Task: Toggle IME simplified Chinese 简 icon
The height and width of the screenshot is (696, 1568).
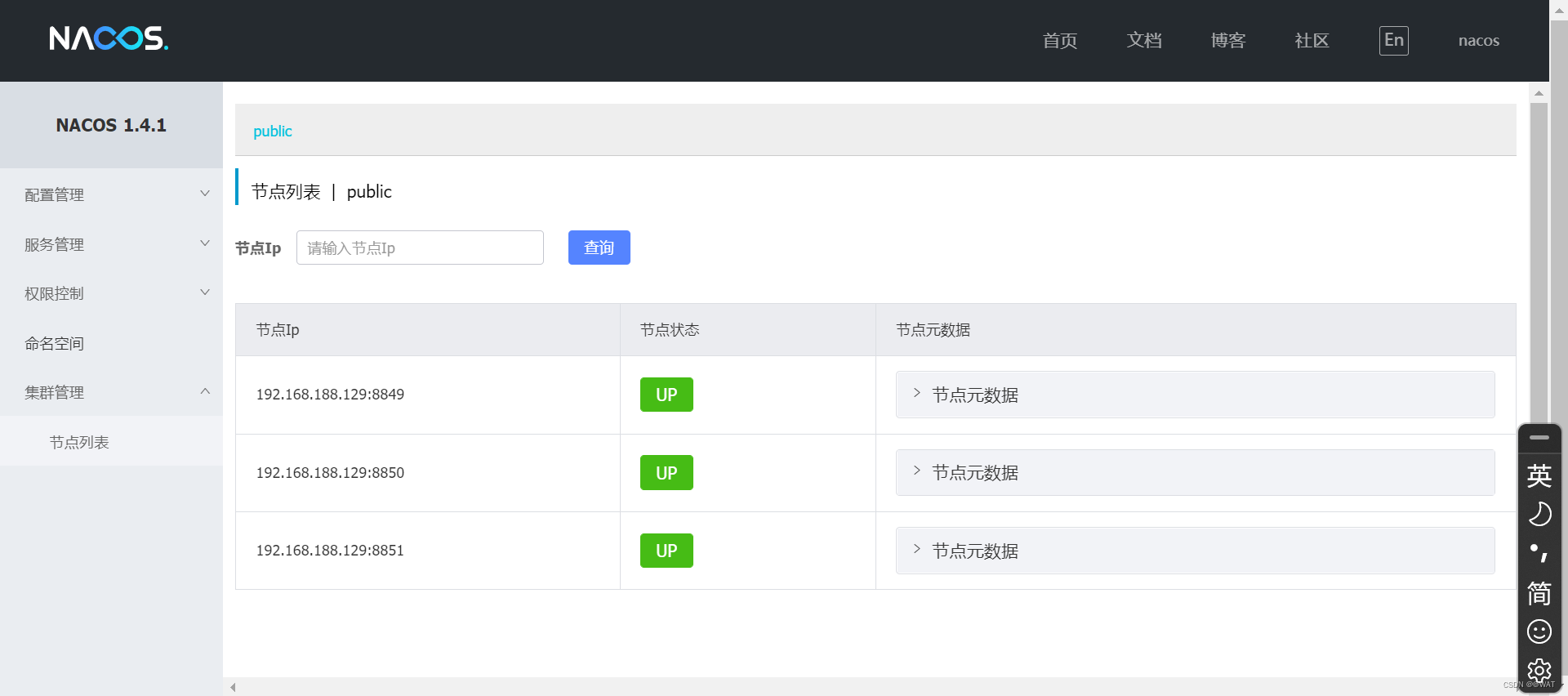Action: [1539, 593]
